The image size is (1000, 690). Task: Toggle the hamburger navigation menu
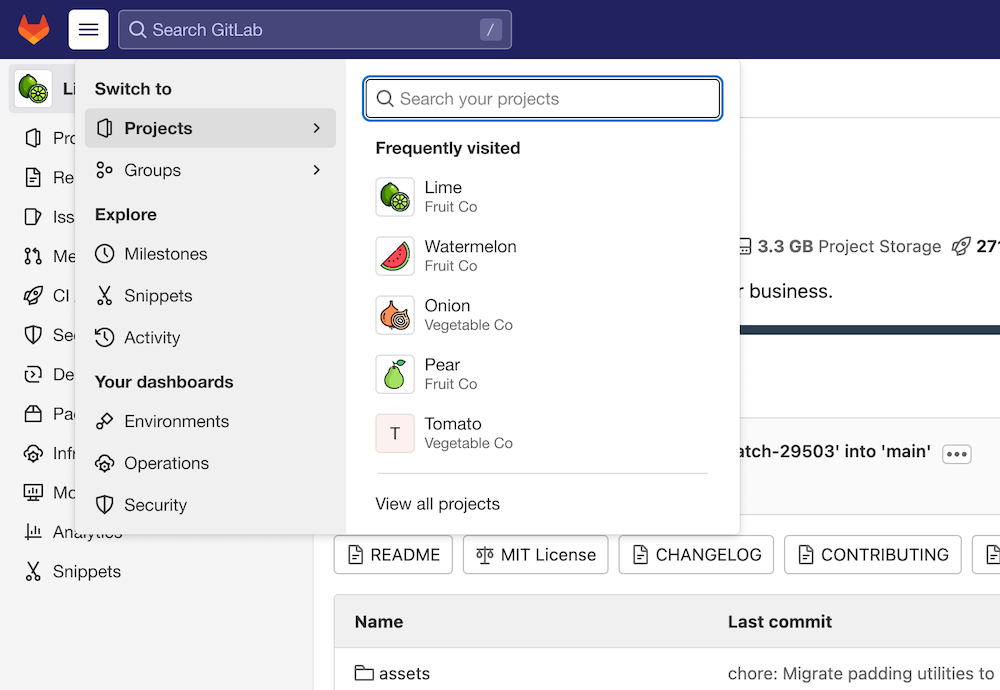coord(88,29)
